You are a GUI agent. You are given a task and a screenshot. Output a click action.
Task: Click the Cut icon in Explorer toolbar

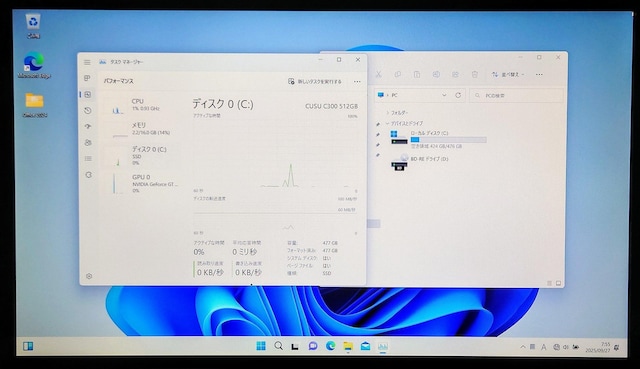tap(378, 74)
